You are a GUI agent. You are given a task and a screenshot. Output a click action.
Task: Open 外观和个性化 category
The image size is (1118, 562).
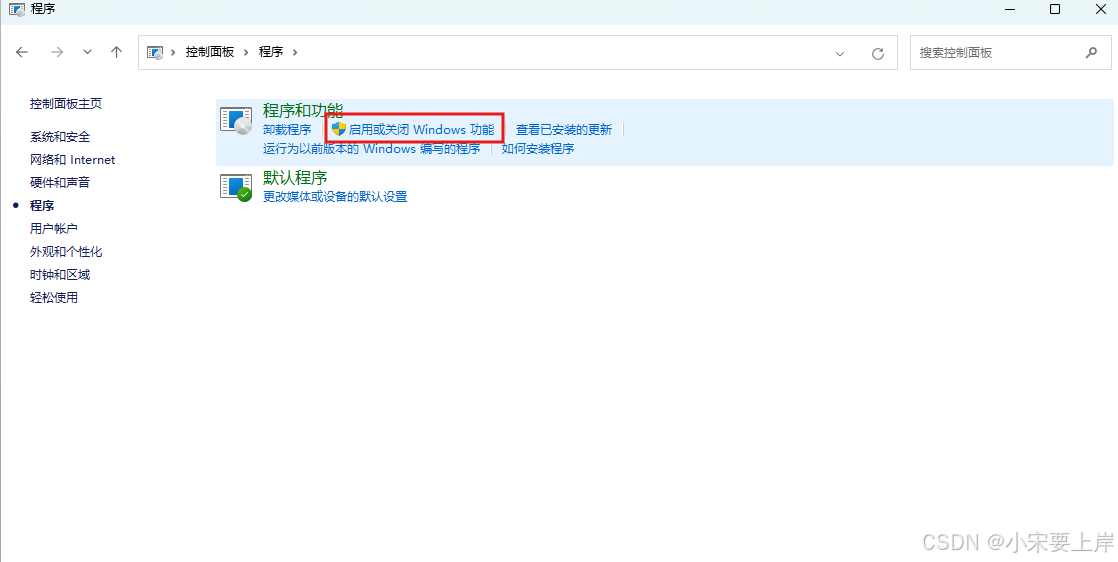coord(66,252)
